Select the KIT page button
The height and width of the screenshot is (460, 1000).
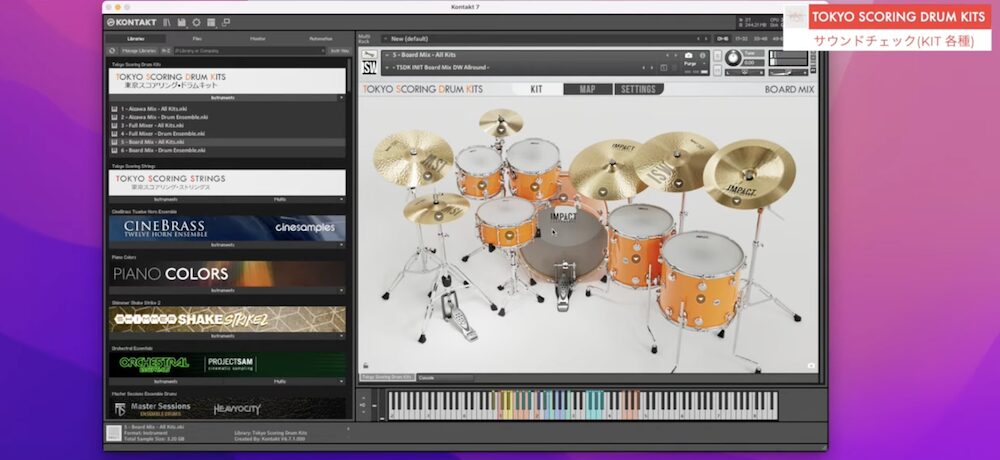pyautogui.click(x=536, y=89)
